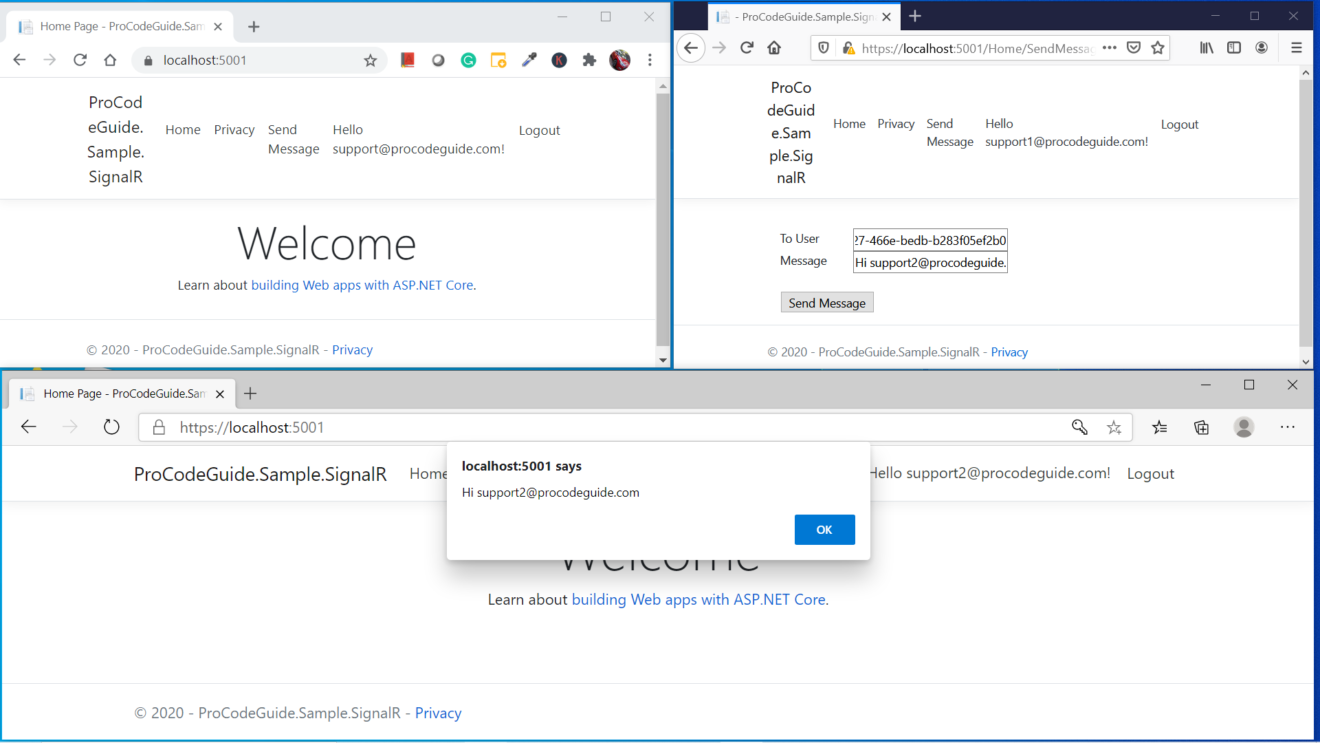The image size is (1320, 743).
Task: Open Grammarly extension in Chrome toolbar
Action: [x=468, y=60]
